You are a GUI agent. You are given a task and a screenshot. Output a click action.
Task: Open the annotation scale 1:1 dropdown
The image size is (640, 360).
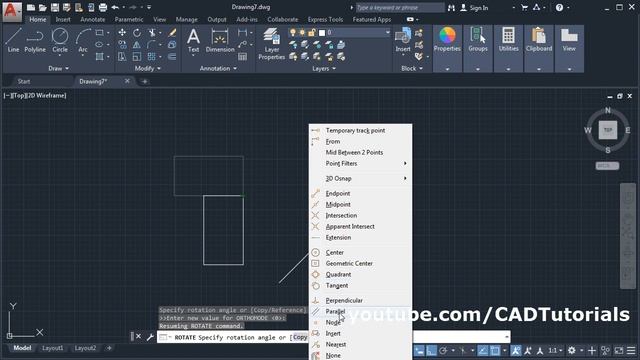pyautogui.click(x=555, y=350)
